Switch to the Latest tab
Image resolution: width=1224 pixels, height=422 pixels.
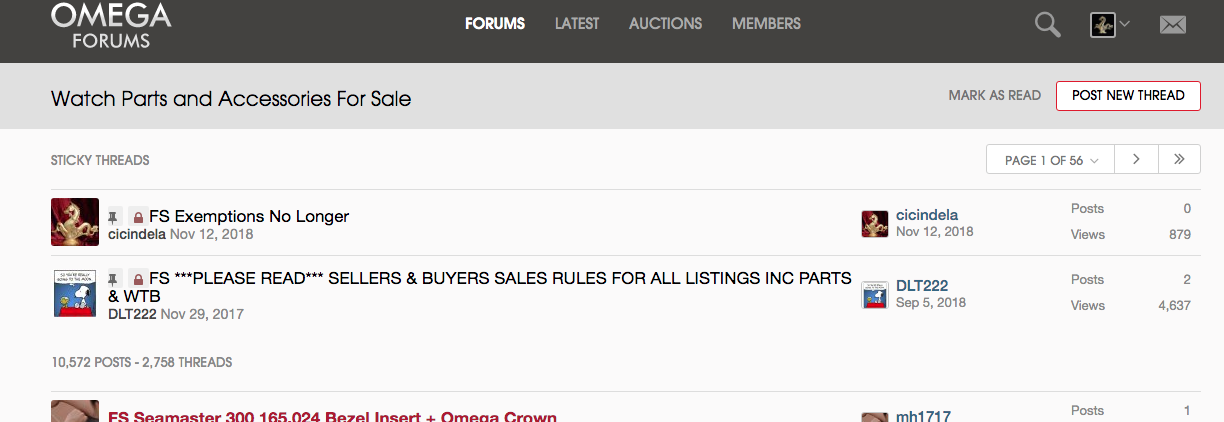point(577,23)
